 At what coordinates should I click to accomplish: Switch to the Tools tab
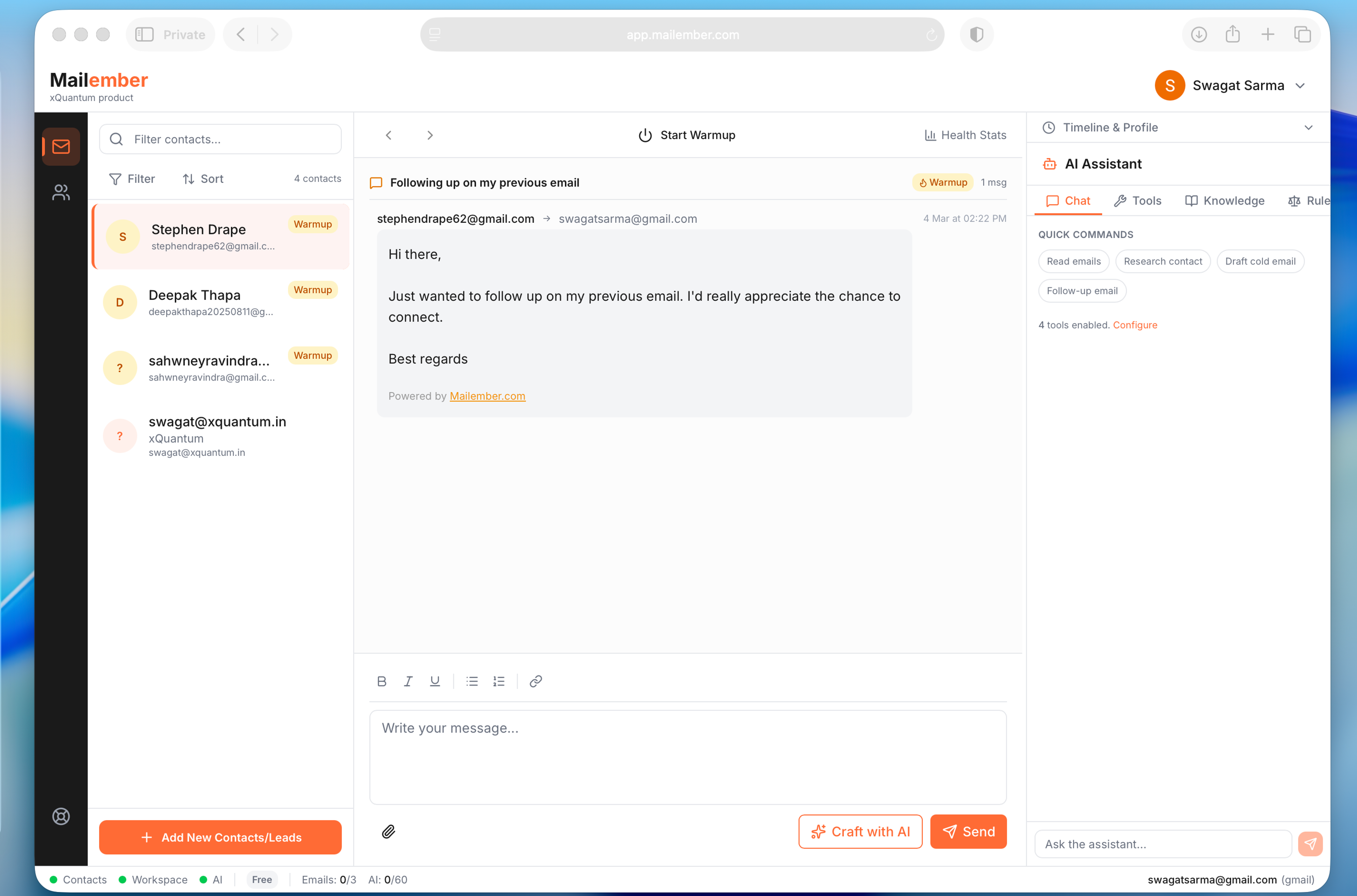tap(1138, 200)
